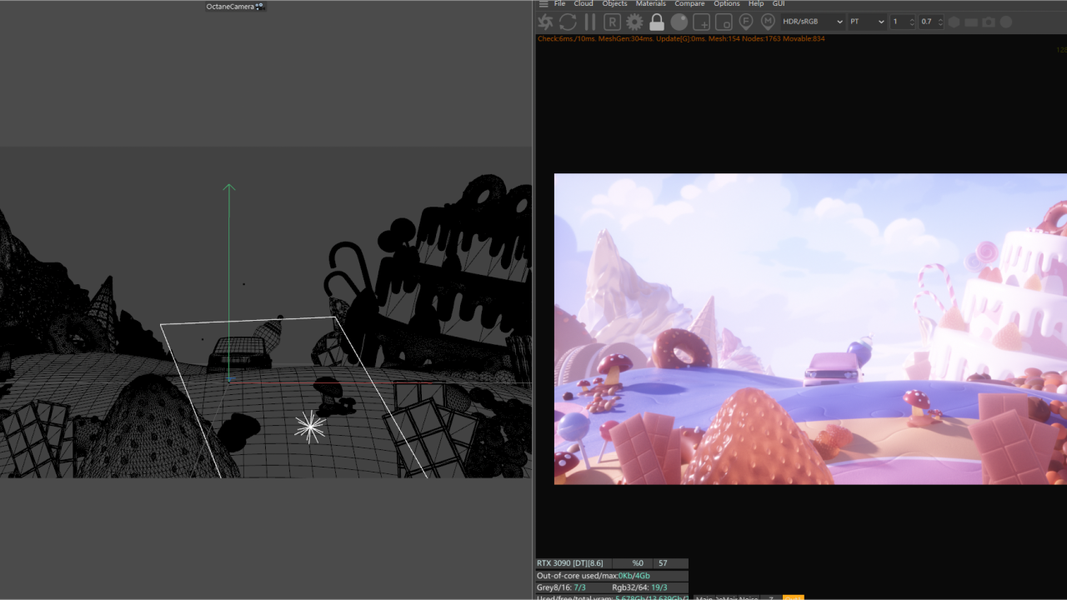Open the Help menu

tap(755, 3)
